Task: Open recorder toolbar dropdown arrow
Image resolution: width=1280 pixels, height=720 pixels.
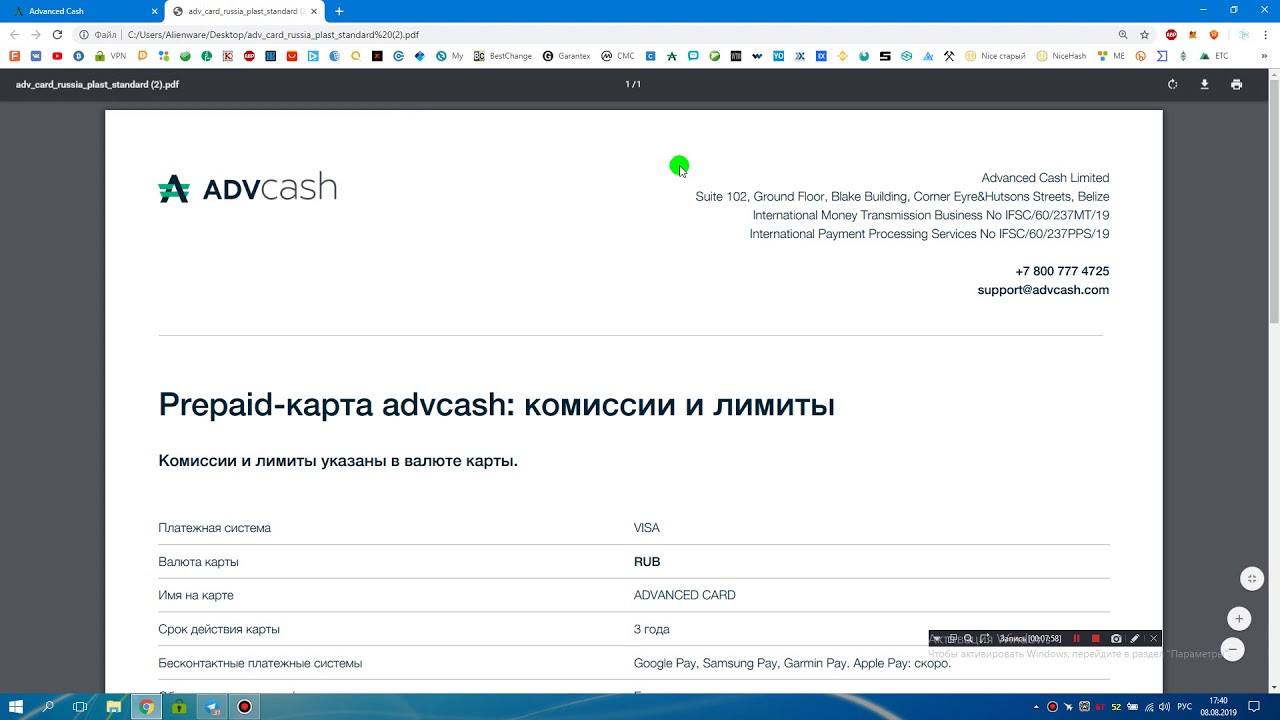Action: [936, 639]
